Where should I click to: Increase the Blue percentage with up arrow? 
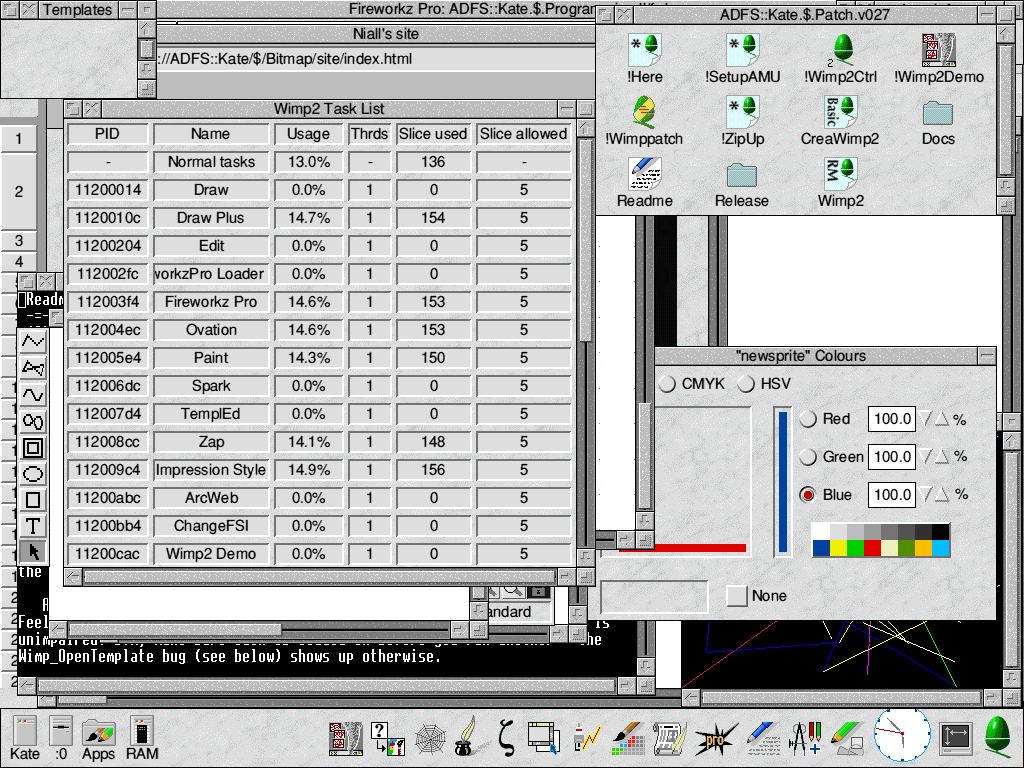click(942, 494)
